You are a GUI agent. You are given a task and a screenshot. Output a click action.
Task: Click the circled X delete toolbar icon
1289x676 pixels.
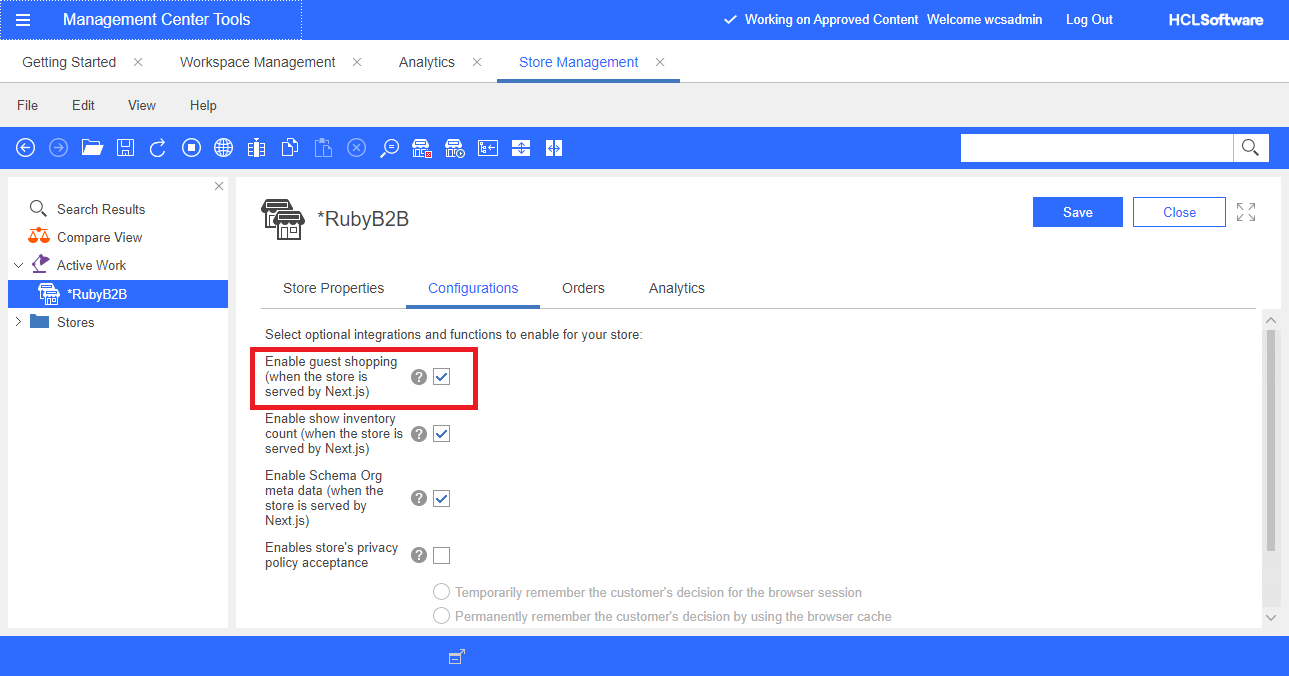tap(356, 148)
